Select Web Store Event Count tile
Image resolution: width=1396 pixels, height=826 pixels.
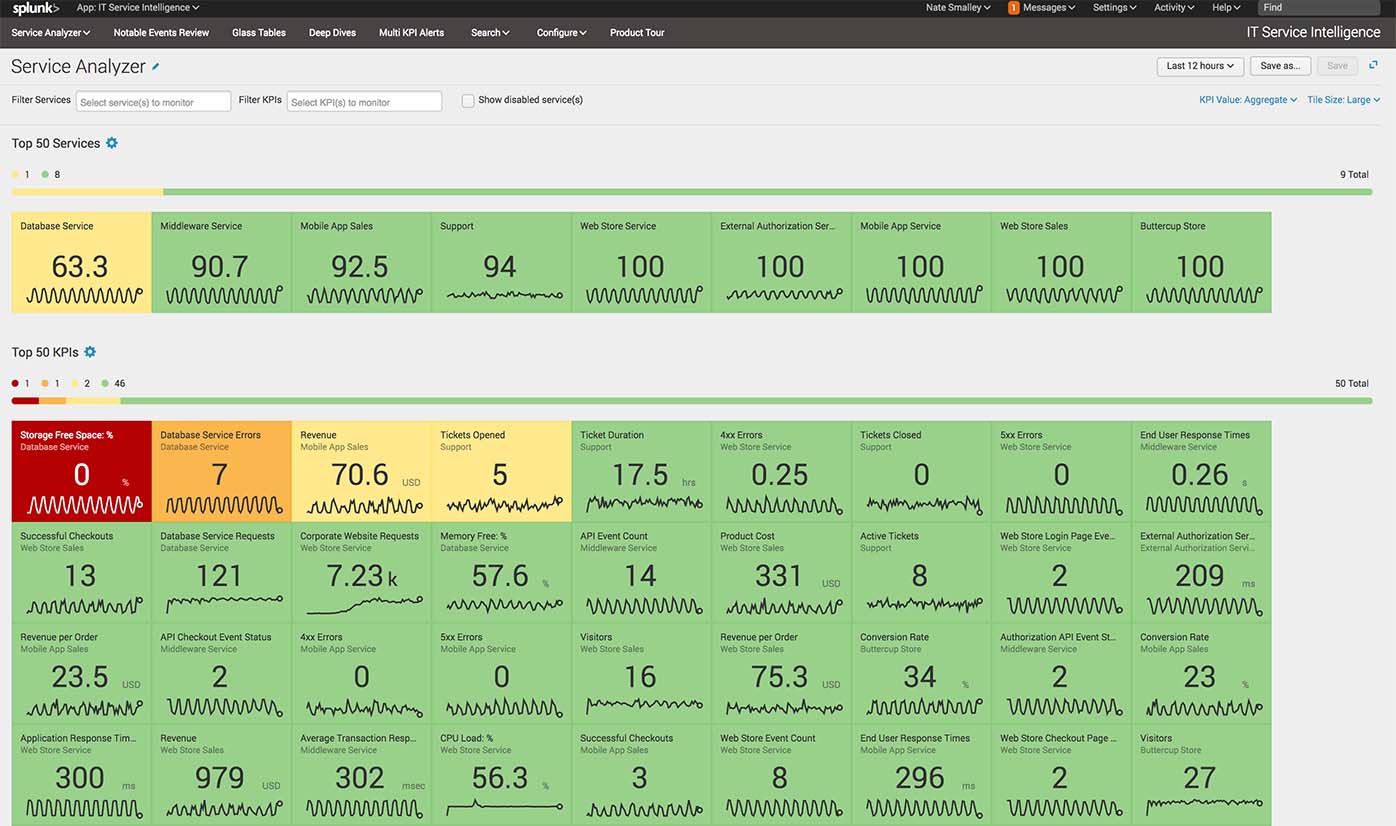coord(781,775)
